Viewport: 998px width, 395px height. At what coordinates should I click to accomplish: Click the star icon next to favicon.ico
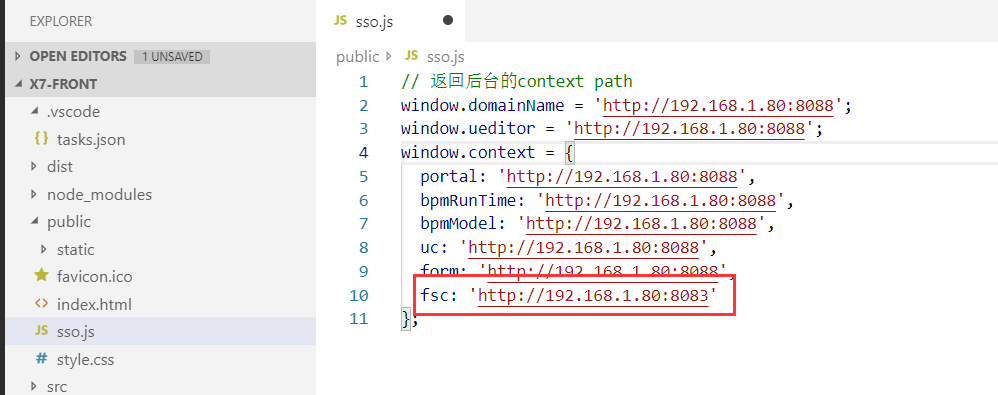click(41, 276)
